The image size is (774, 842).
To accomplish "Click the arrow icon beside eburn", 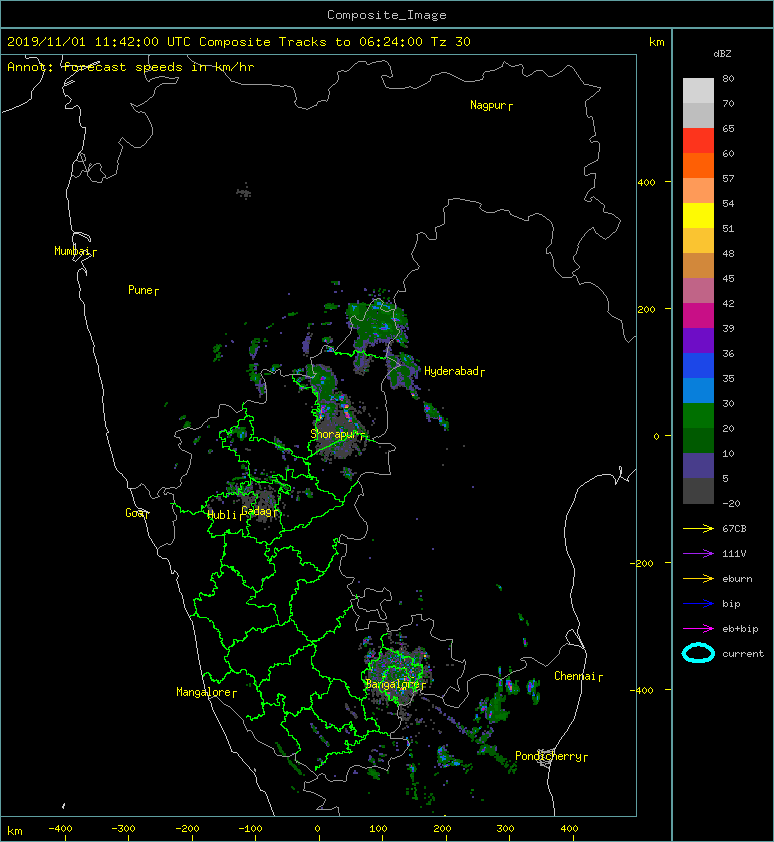I will tap(698, 578).
